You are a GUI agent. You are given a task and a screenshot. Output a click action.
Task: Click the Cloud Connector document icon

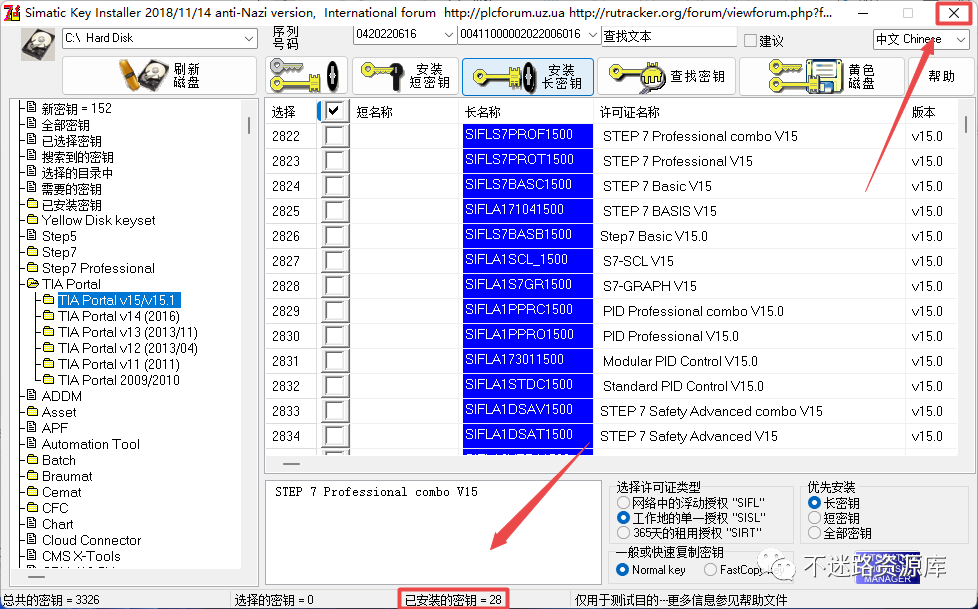pos(32,540)
